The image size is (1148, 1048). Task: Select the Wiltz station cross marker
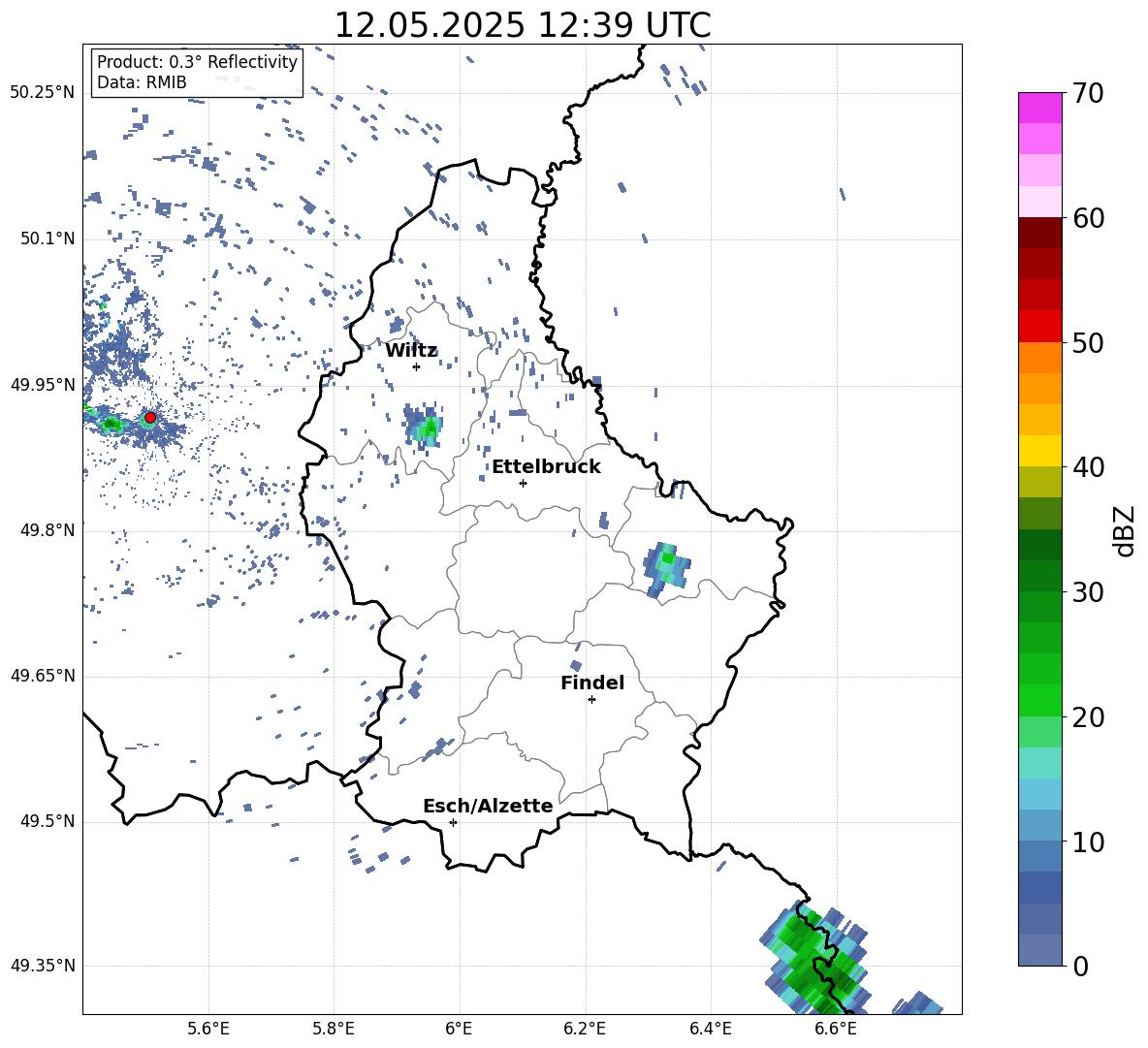[x=417, y=366]
